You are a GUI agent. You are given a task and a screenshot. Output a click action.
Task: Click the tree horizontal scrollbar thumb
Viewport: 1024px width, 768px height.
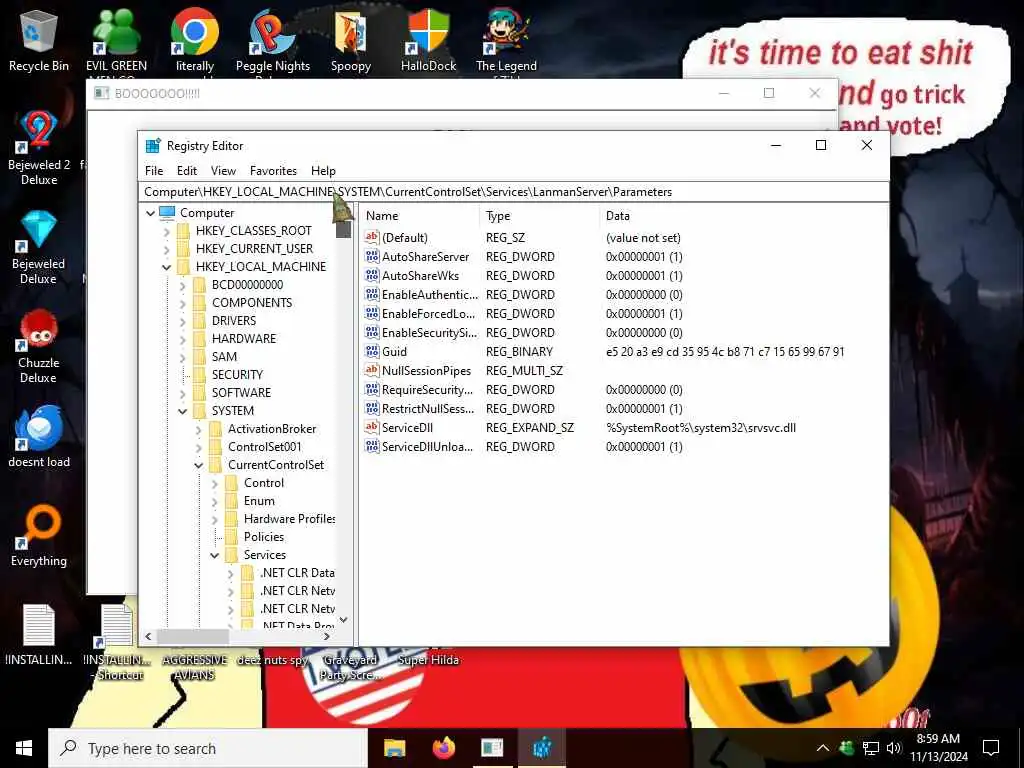pos(193,636)
